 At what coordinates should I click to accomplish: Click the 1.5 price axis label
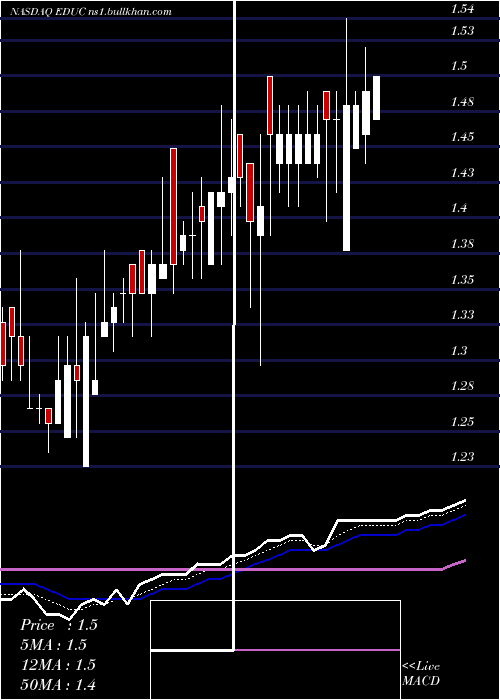tap(459, 66)
